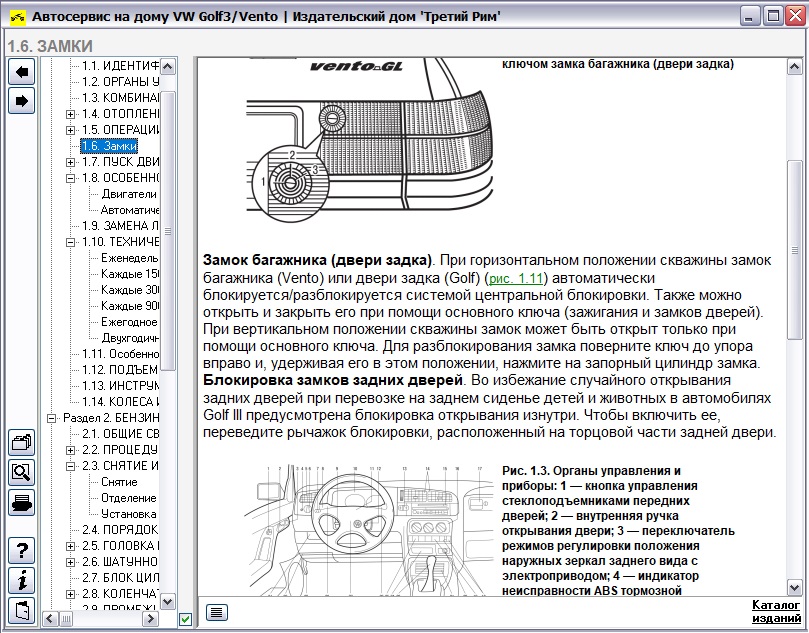Select tree item 1.9. ЗАМЕНА Л
809x633 pixels.
coord(120,226)
